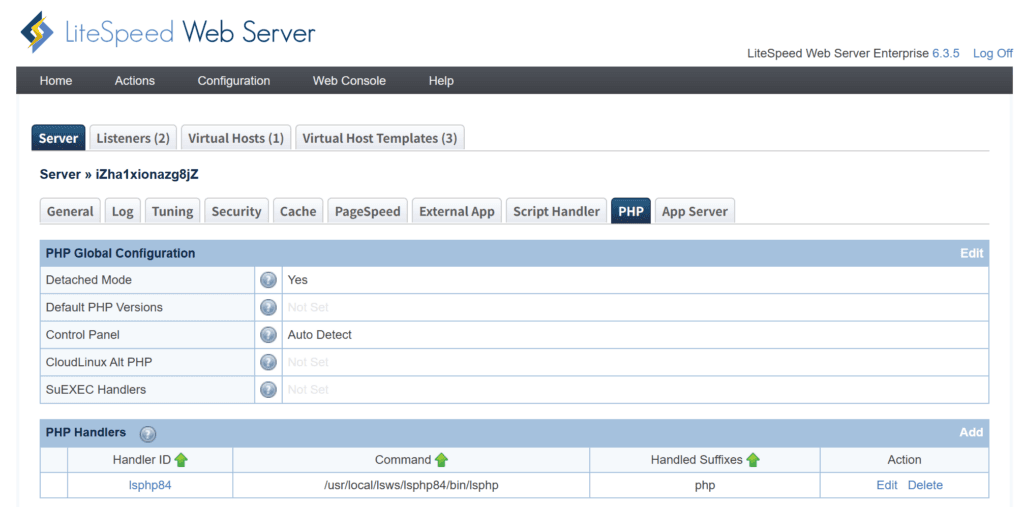Open help for Control Panel setting
This screenshot has width=1024, height=507.
(x=268, y=335)
